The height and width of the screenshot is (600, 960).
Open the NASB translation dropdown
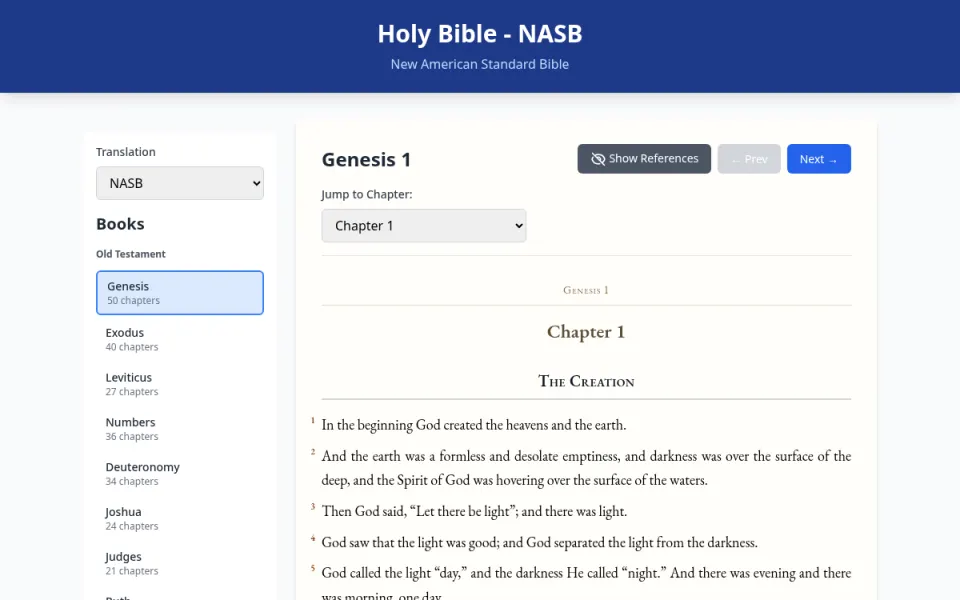180,183
